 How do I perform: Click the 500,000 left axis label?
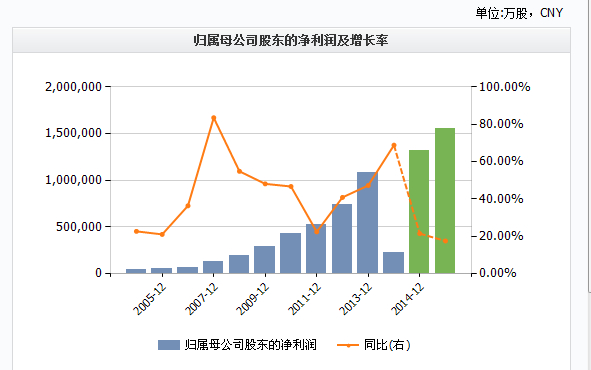pos(79,227)
